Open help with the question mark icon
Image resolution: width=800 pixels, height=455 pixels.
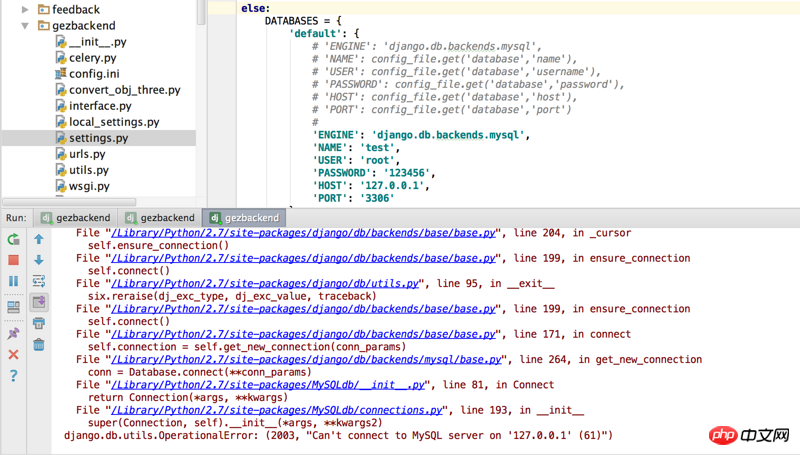13,376
